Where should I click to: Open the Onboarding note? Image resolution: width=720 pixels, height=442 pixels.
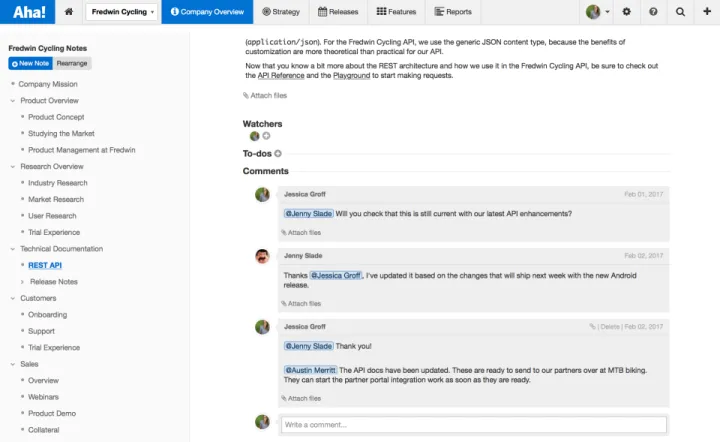click(47, 315)
